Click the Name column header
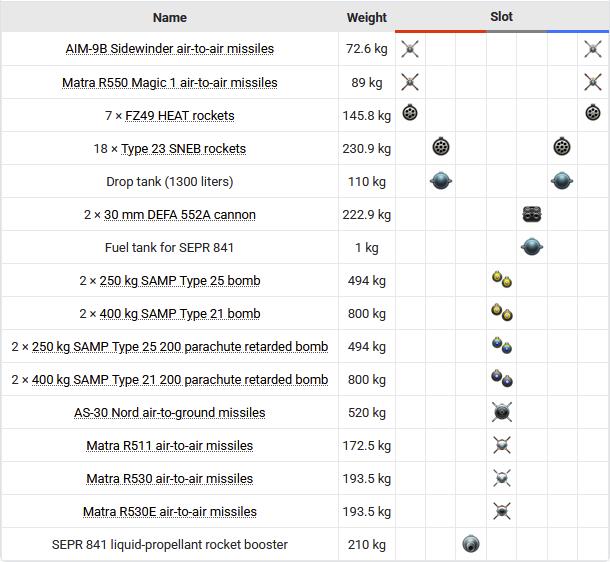Screen dimensions: 610x562 (x=170, y=18)
